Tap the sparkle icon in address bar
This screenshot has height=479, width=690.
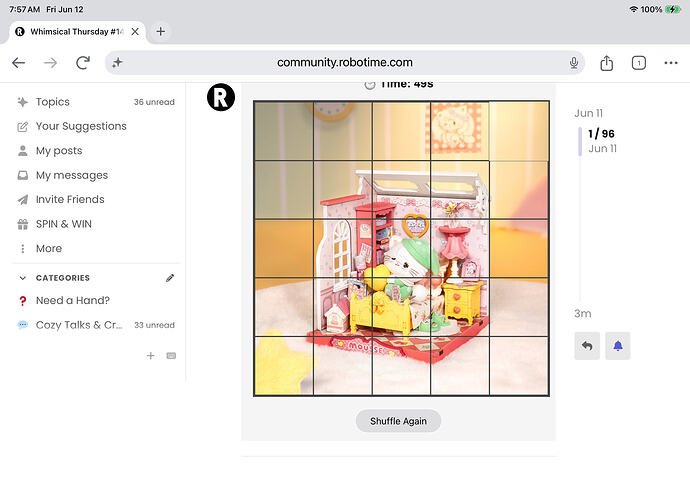(117, 63)
